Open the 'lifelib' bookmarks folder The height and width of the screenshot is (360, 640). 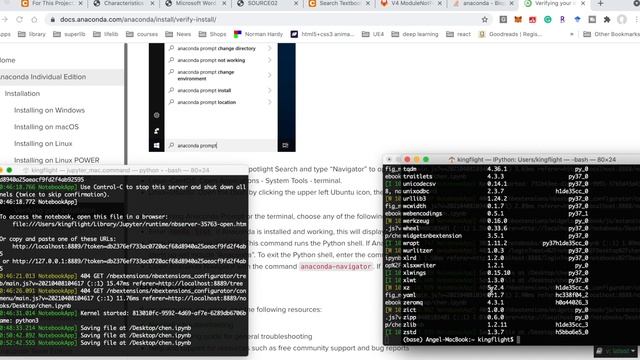pyautogui.click(x=106, y=34)
